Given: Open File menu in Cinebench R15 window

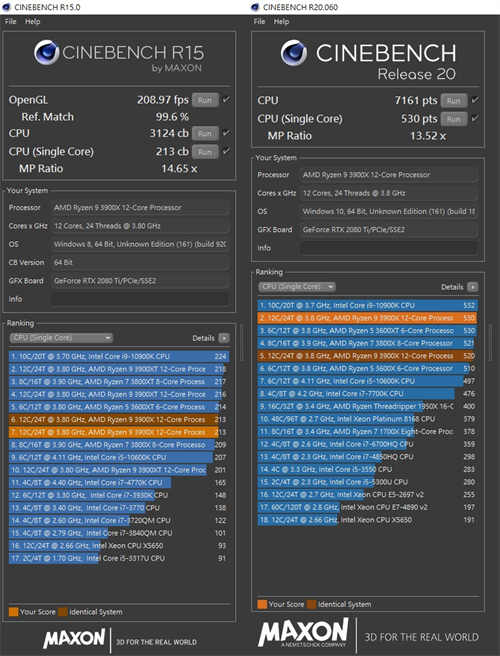Looking at the screenshot, I should pos(10,21).
